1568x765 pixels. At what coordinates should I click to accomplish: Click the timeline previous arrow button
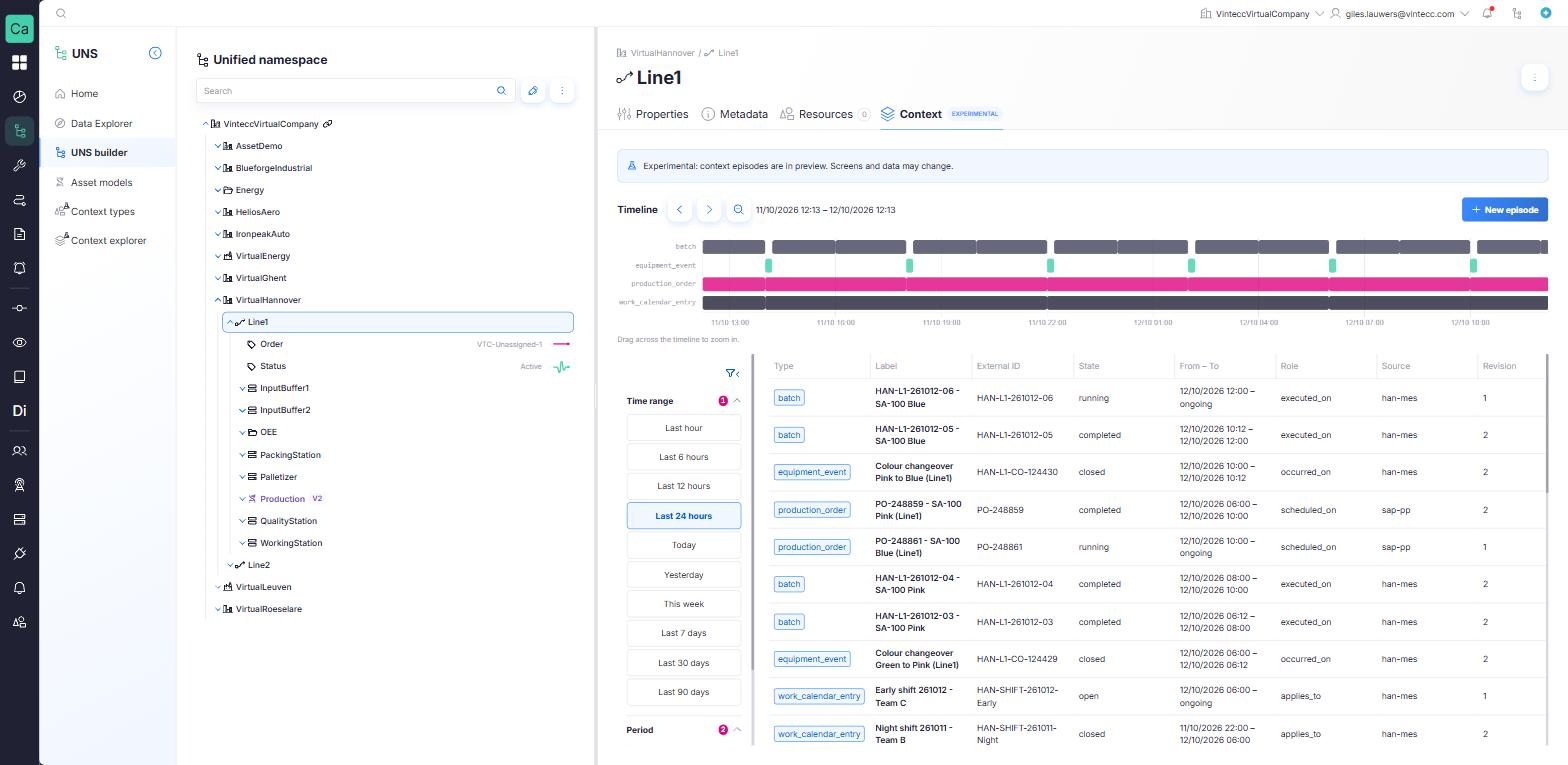tap(680, 209)
